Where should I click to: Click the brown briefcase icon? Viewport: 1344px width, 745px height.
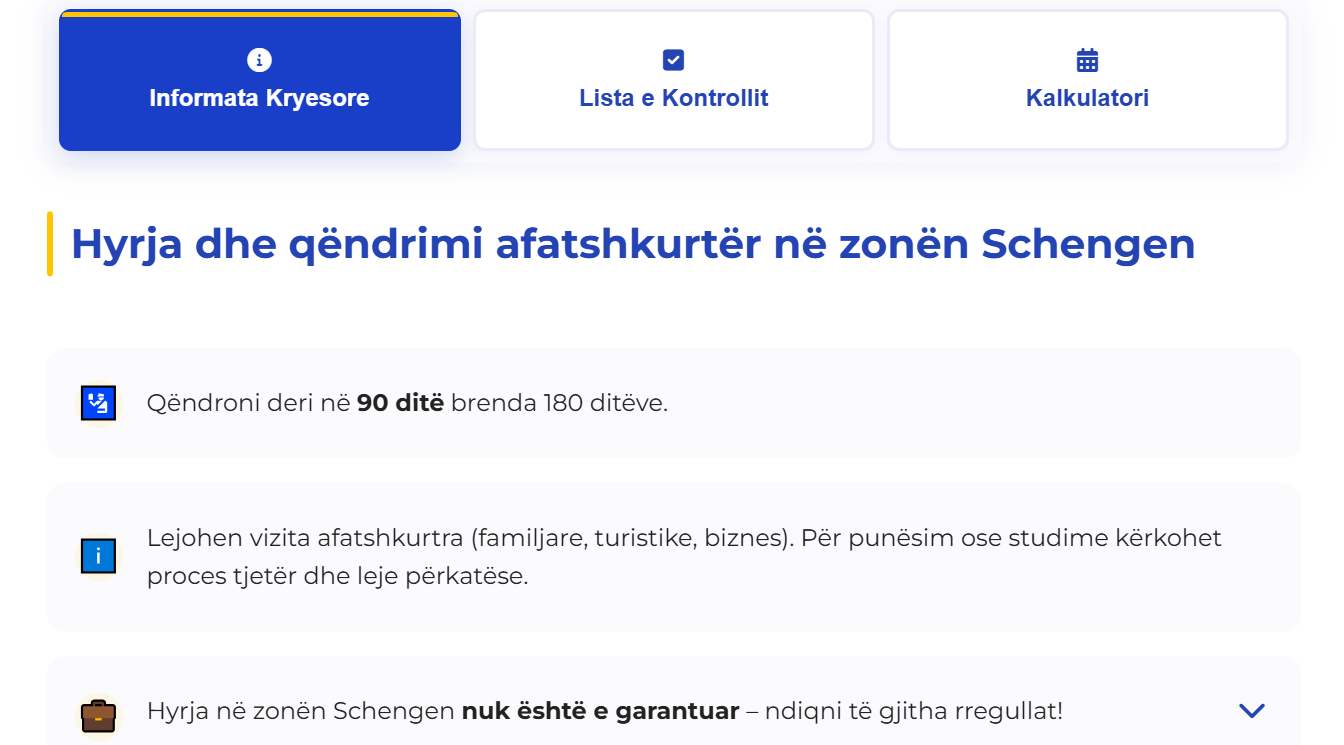pos(99,715)
